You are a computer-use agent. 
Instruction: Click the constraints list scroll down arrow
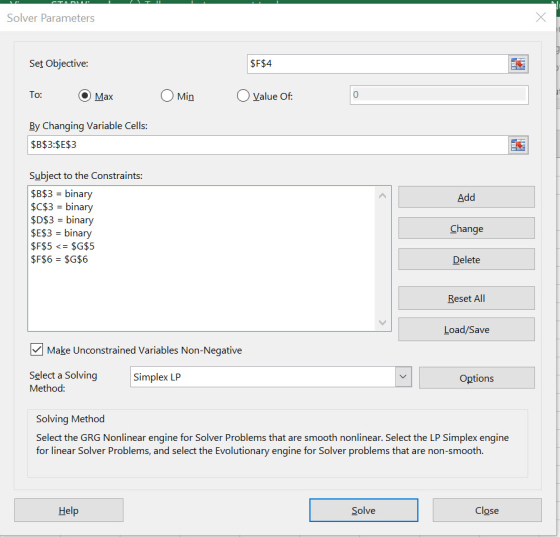(382, 322)
